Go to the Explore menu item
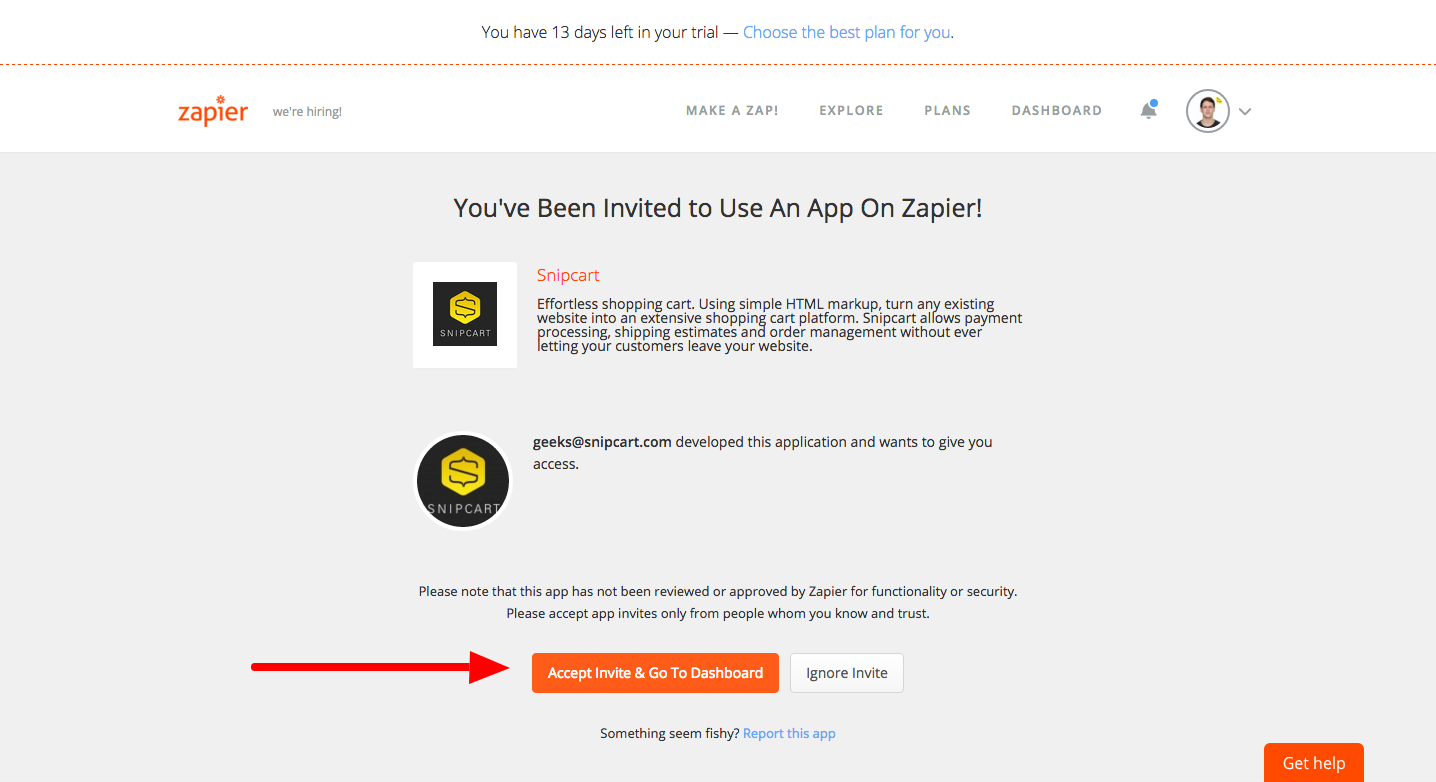1436x782 pixels. point(851,111)
